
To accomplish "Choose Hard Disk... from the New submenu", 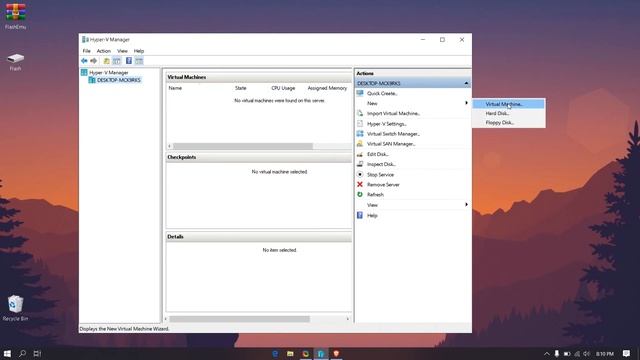I will (x=509, y=113).
